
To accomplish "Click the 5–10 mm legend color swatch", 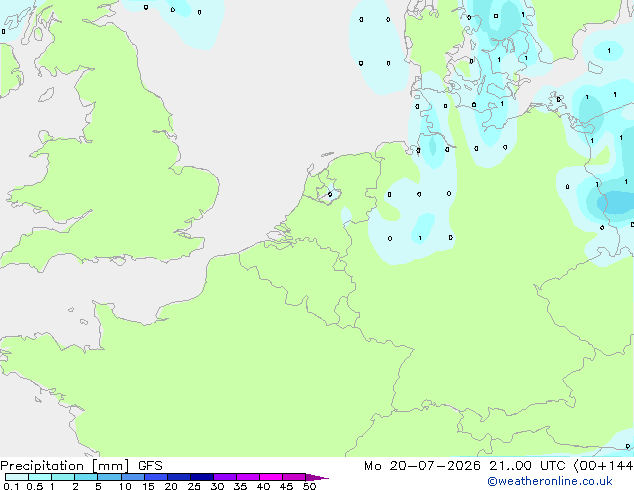I will [x=109, y=477].
